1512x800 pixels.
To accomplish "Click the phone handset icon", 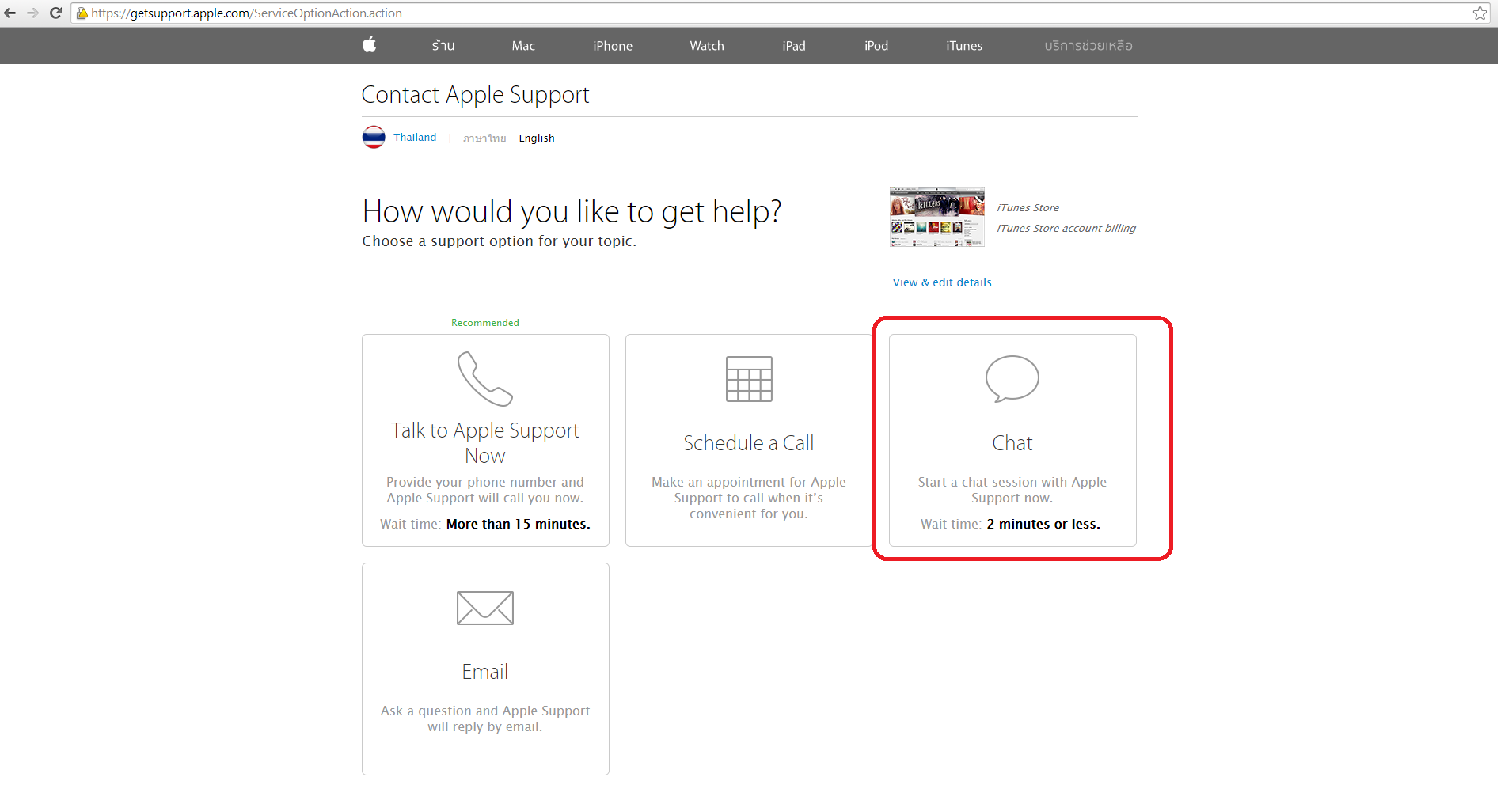I will click(485, 379).
